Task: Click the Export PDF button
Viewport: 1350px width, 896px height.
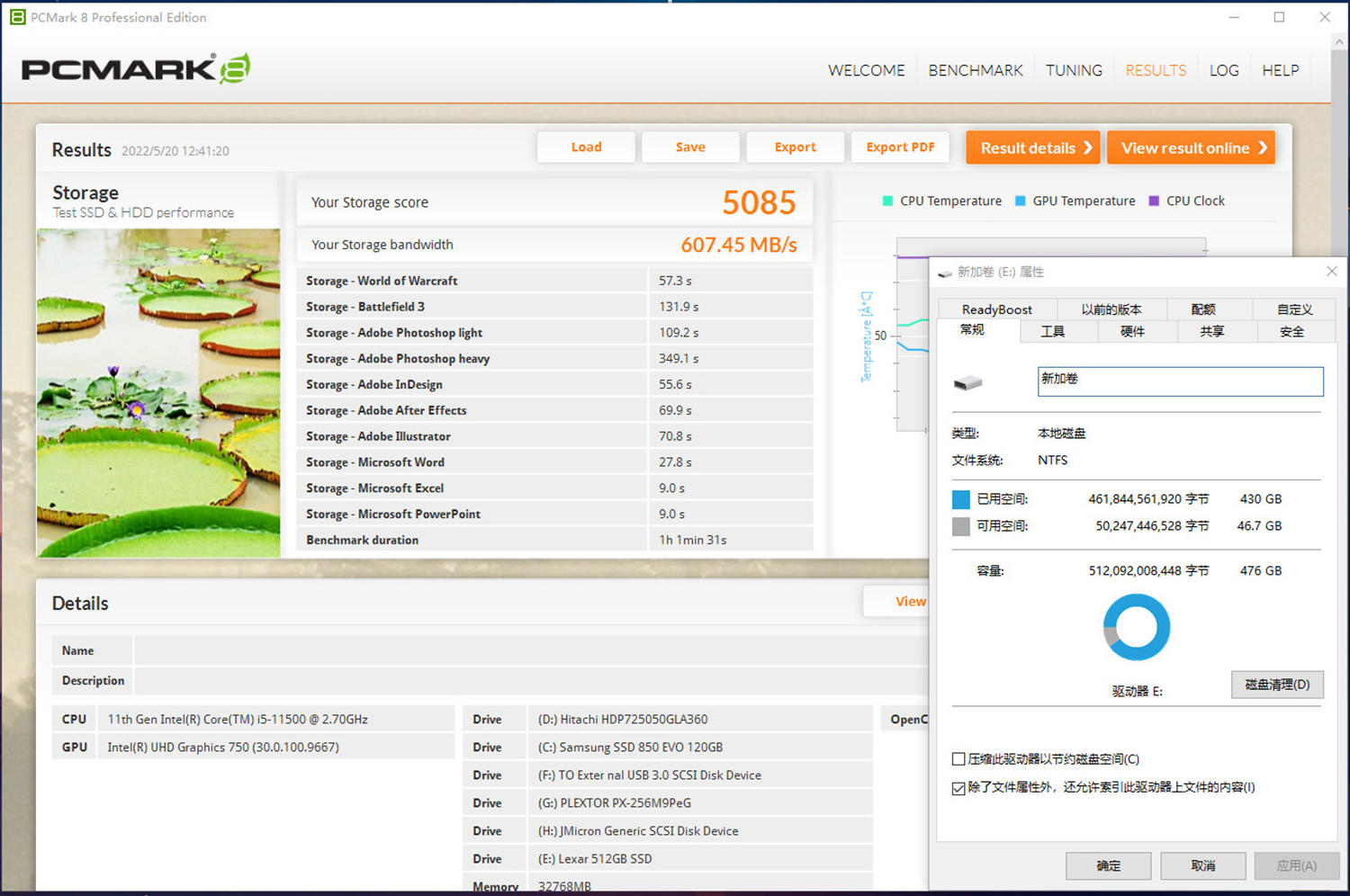Action: (x=900, y=148)
